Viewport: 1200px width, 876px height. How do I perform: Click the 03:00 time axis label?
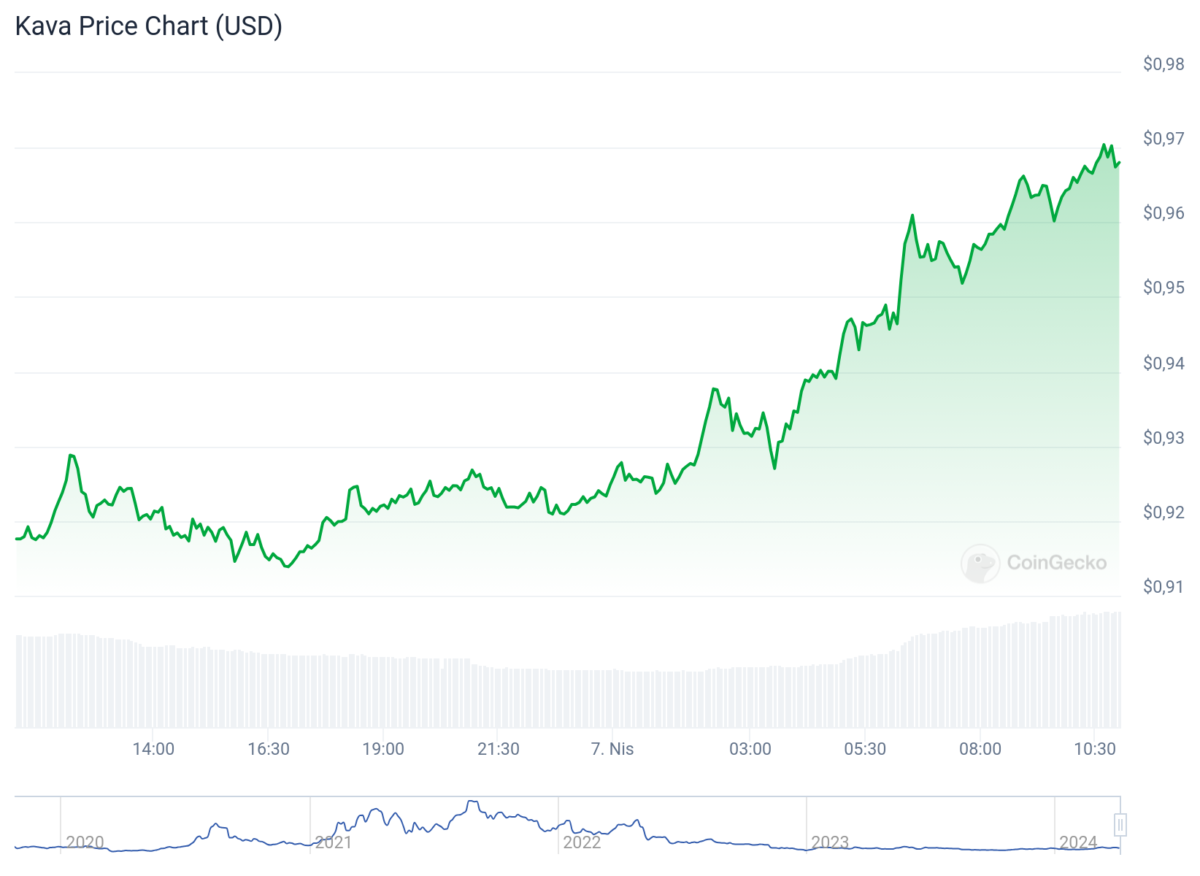750,749
